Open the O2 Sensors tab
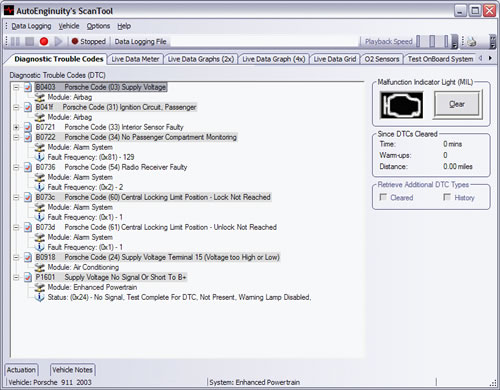The height and width of the screenshot is (390, 500). tap(382, 59)
